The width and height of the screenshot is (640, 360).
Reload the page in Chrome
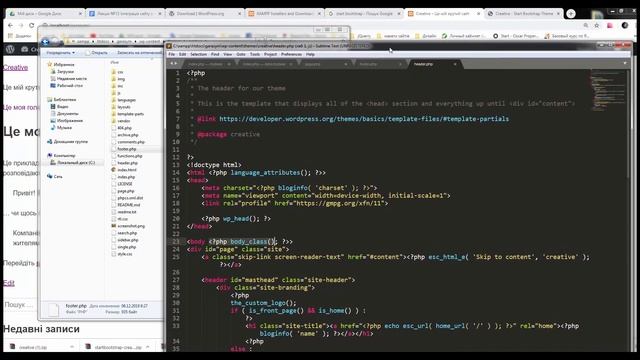31,25
